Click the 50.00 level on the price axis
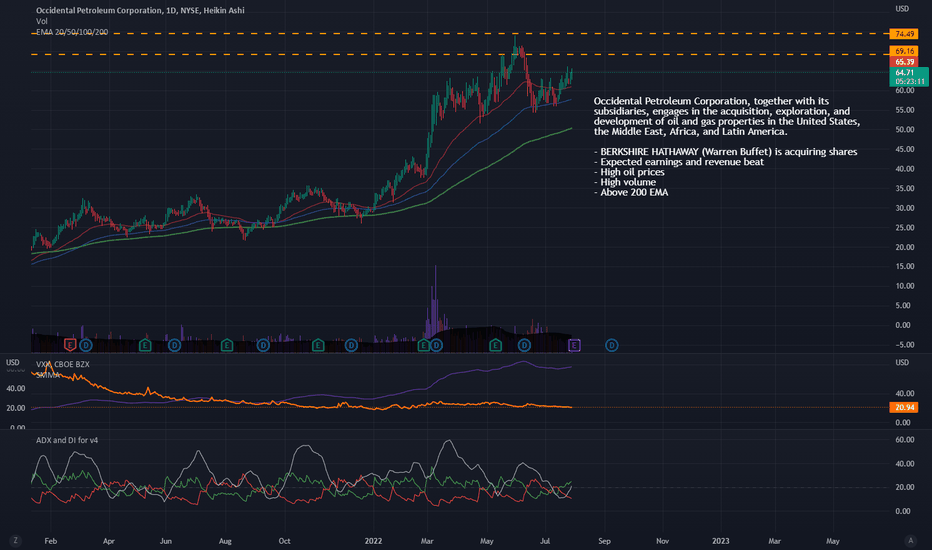The height and width of the screenshot is (550, 932). point(904,130)
